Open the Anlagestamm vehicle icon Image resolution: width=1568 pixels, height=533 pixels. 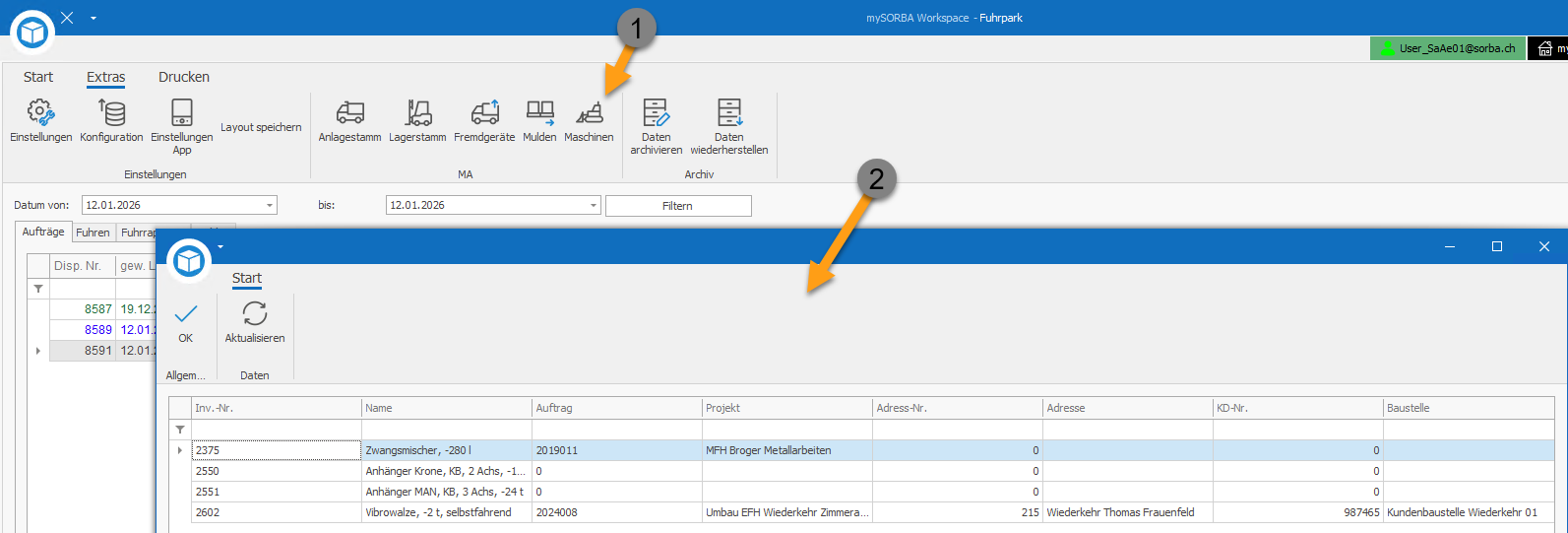coord(349,112)
